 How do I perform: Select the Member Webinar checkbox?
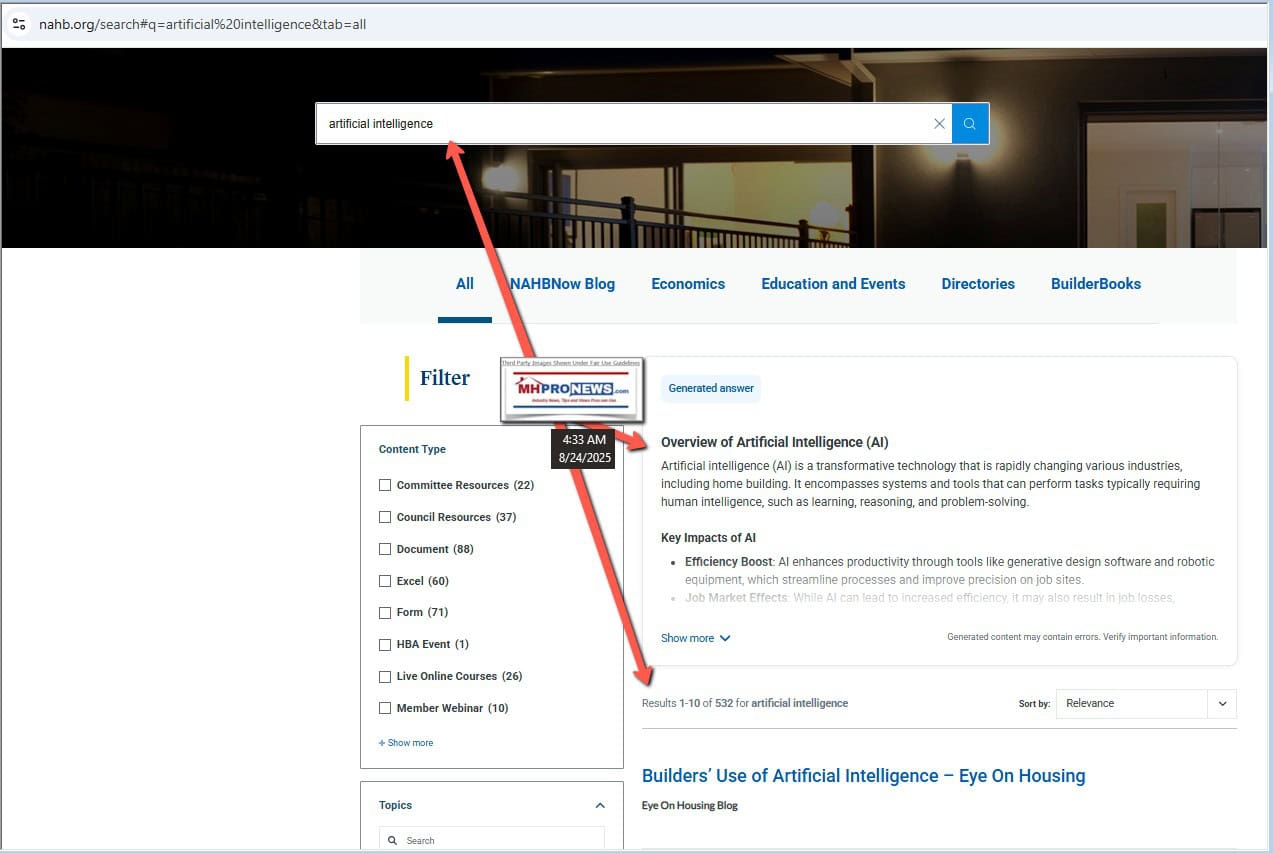pos(385,708)
